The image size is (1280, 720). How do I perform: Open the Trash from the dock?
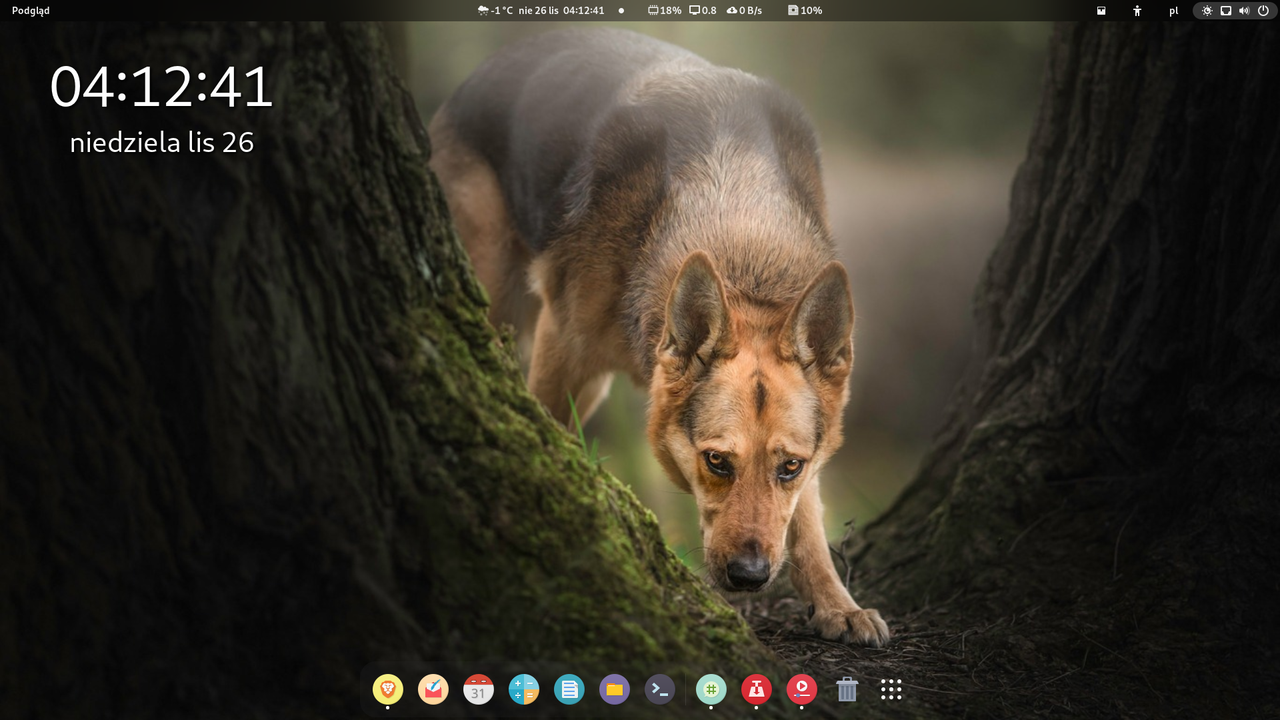click(x=847, y=689)
